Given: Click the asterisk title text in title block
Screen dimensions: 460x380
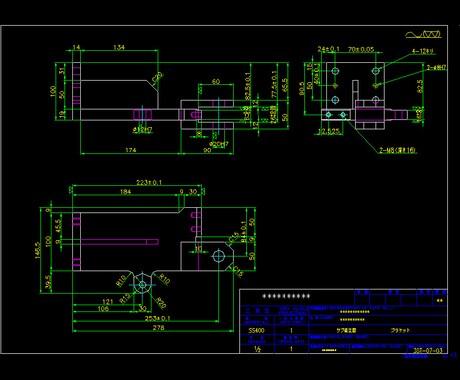Looking at the screenshot, I should 286,296.
